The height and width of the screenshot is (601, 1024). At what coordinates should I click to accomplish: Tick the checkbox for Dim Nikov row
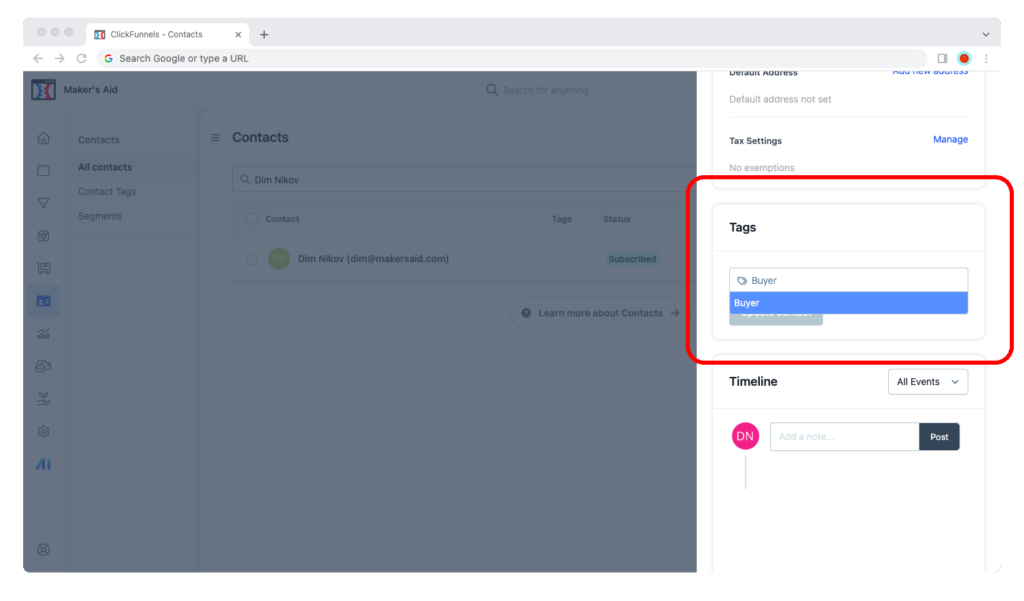(252, 259)
